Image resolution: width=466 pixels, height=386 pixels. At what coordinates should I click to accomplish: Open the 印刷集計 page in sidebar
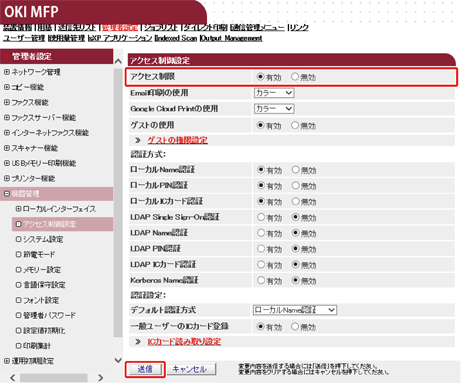point(37,346)
